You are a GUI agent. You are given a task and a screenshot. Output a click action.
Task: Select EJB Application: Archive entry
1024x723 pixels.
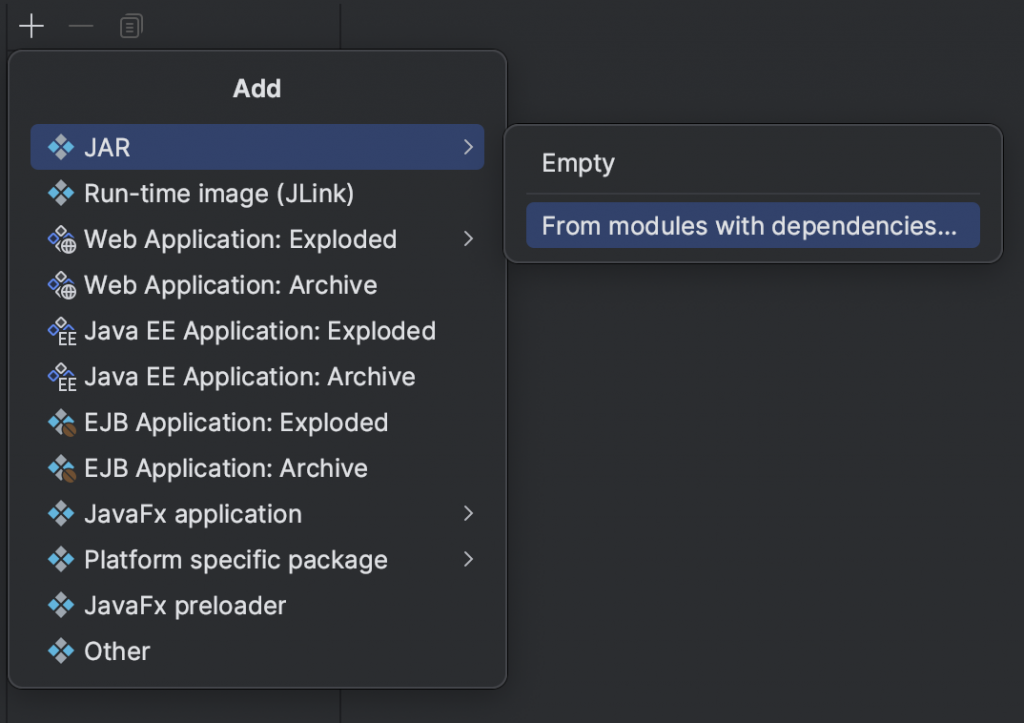point(225,468)
